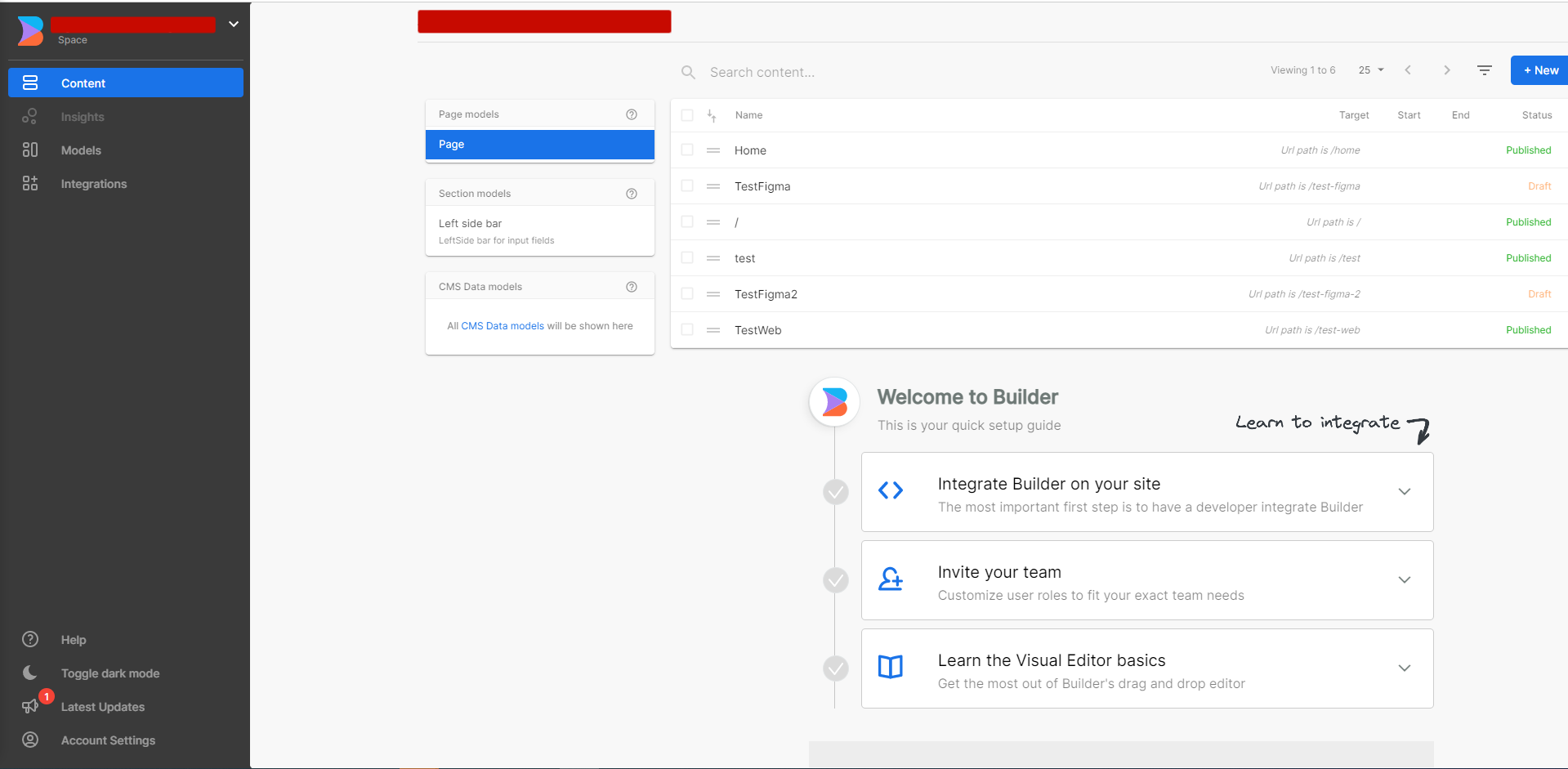Toggle the Integrate Builder step checkmark

[x=835, y=492]
